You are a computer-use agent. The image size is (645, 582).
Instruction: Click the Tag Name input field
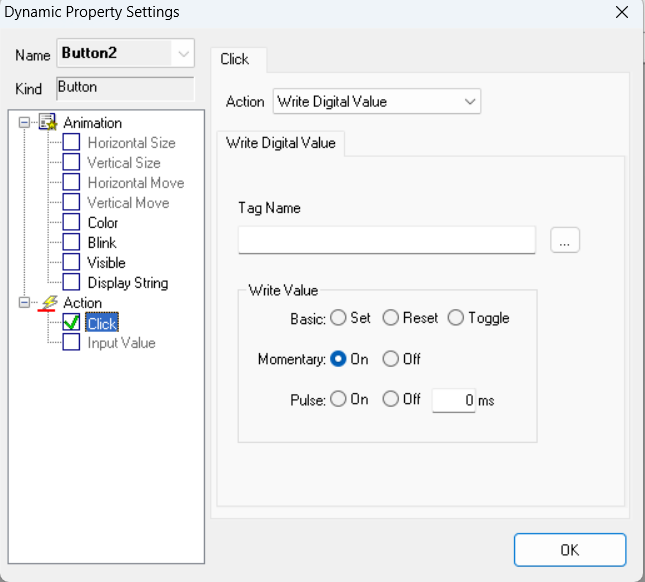tap(387, 240)
